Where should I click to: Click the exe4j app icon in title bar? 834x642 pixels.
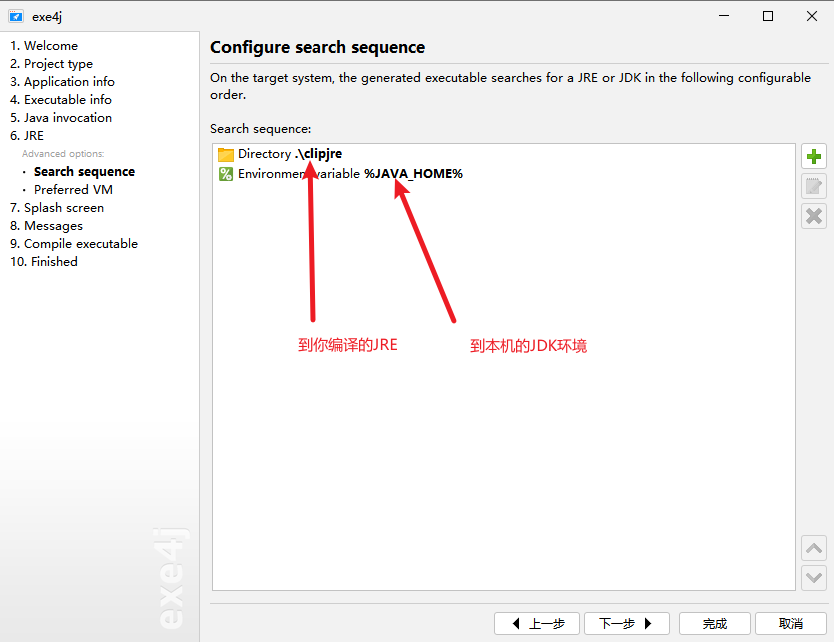[15, 16]
